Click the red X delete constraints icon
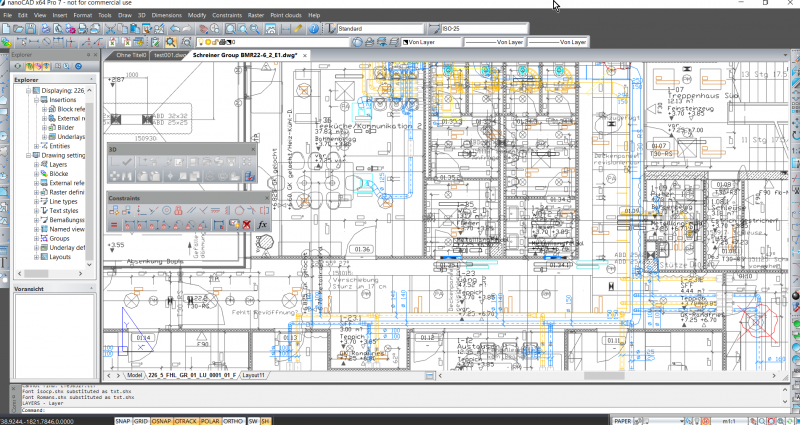This screenshot has height=425, width=800. pos(246,226)
